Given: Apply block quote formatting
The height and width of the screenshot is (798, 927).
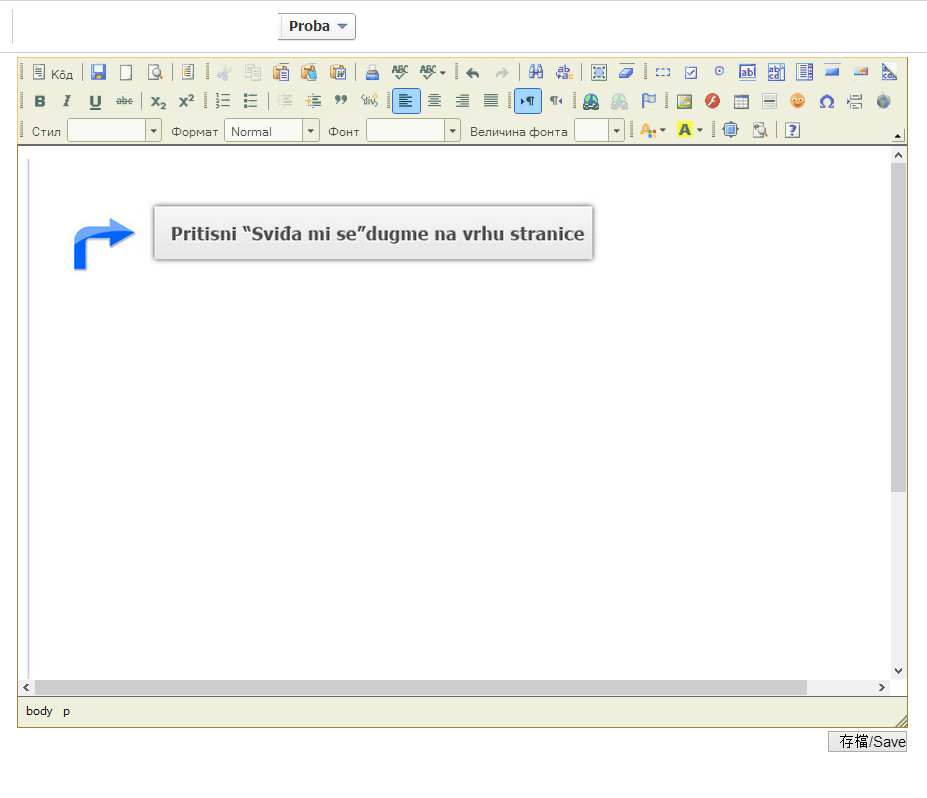Looking at the screenshot, I should tap(341, 101).
